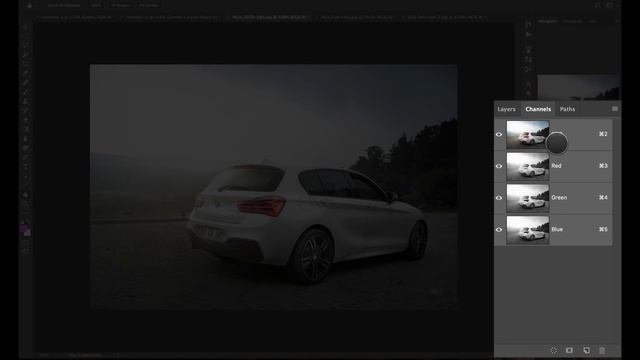Click the trash icon to delete channel

(x=602, y=350)
